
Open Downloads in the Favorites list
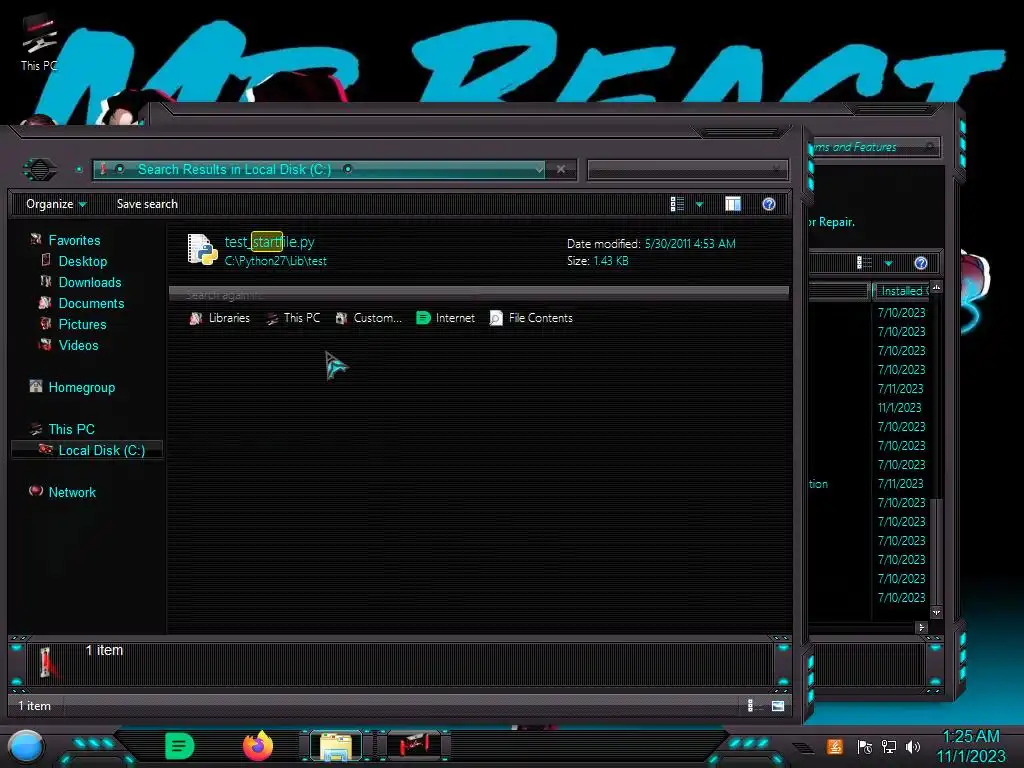coord(90,282)
